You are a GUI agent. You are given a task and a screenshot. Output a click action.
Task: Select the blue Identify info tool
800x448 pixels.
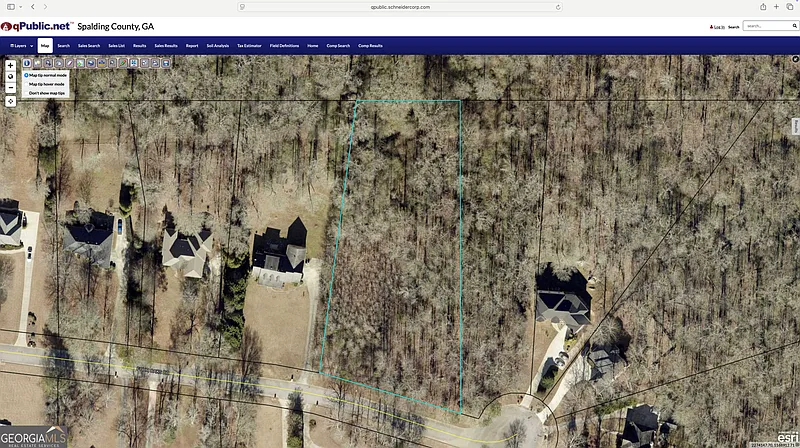pyautogui.click(x=27, y=63)
